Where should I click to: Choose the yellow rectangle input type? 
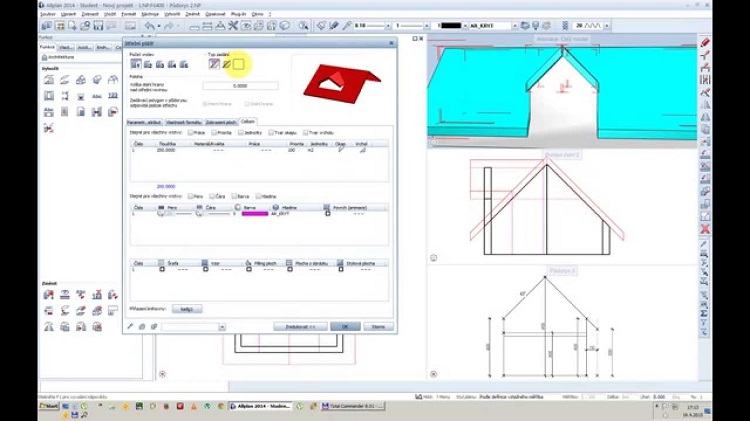238,64
